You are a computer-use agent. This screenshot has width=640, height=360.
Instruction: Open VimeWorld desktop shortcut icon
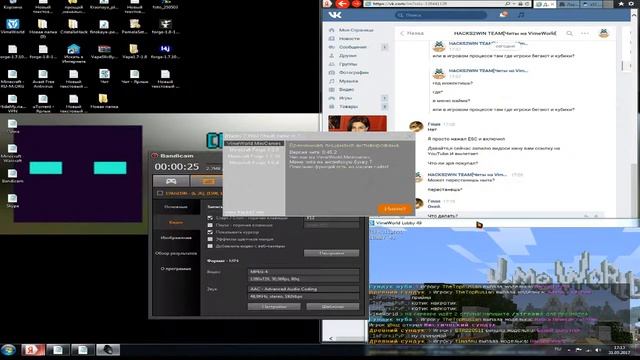coord(13,26)
